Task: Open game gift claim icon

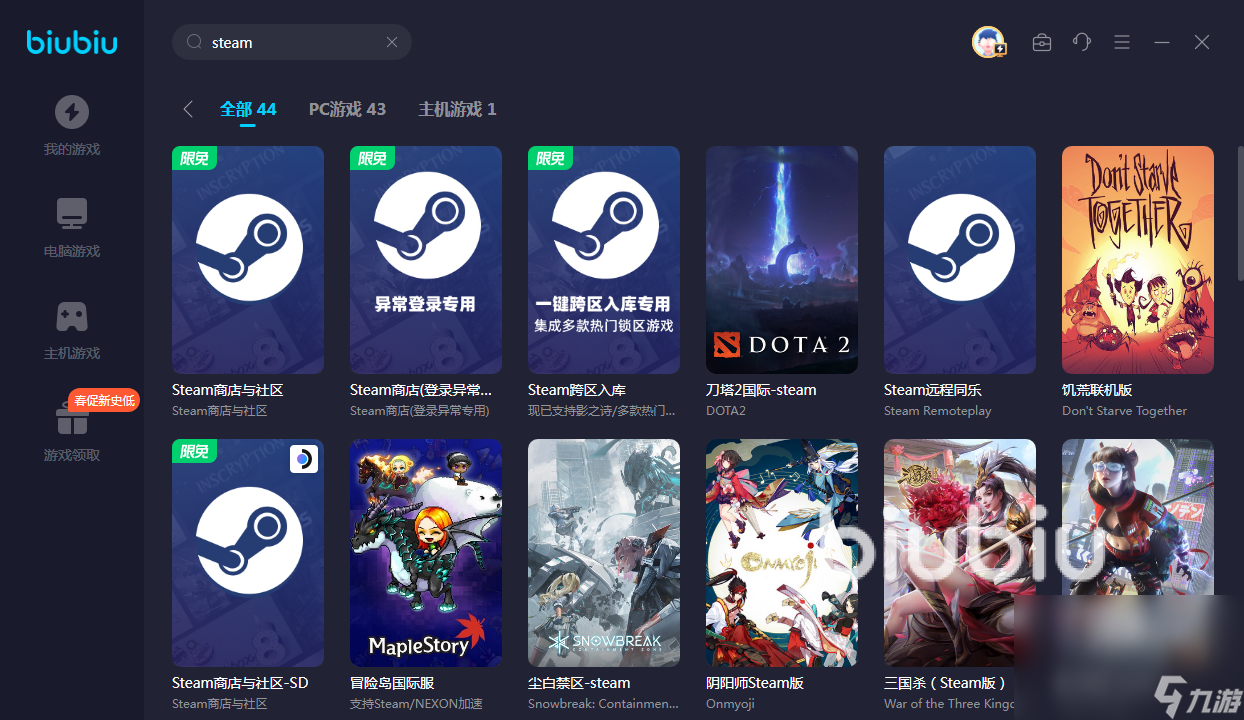Action: tap(72, 419)
